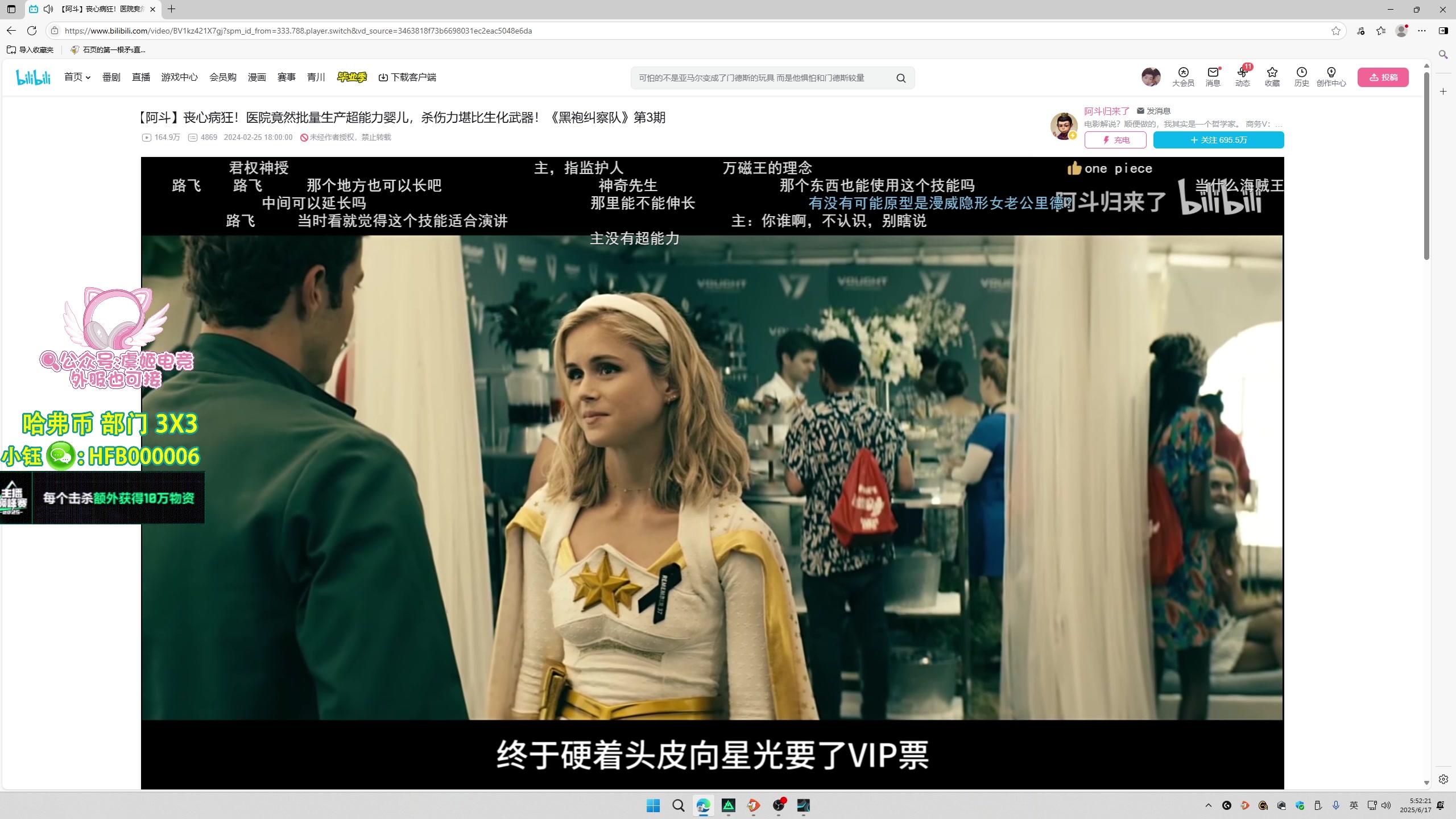Open the Windows Start menu
The image size is (1456, 819).
[653, 805]
